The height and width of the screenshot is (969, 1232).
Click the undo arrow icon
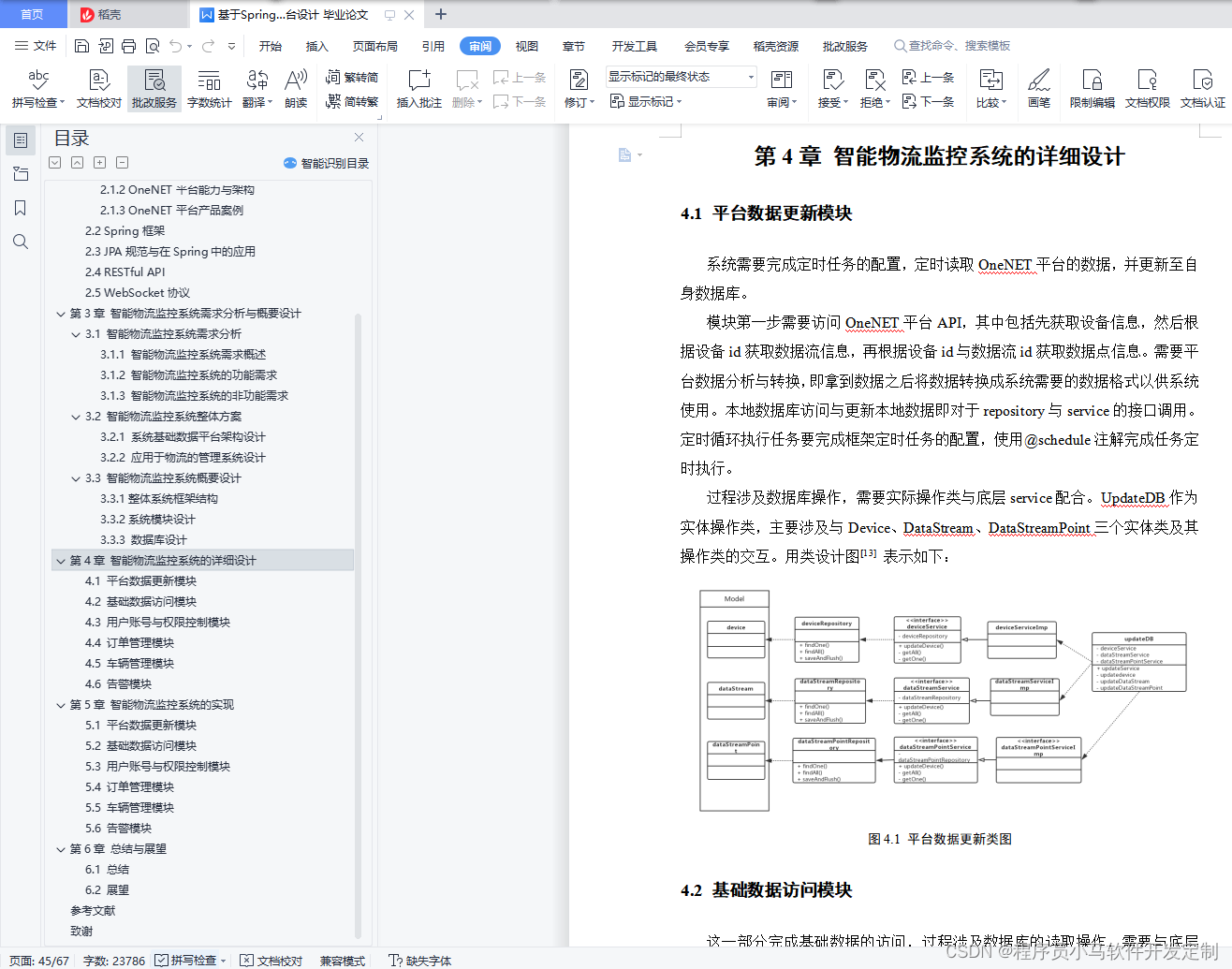[175, 46]
